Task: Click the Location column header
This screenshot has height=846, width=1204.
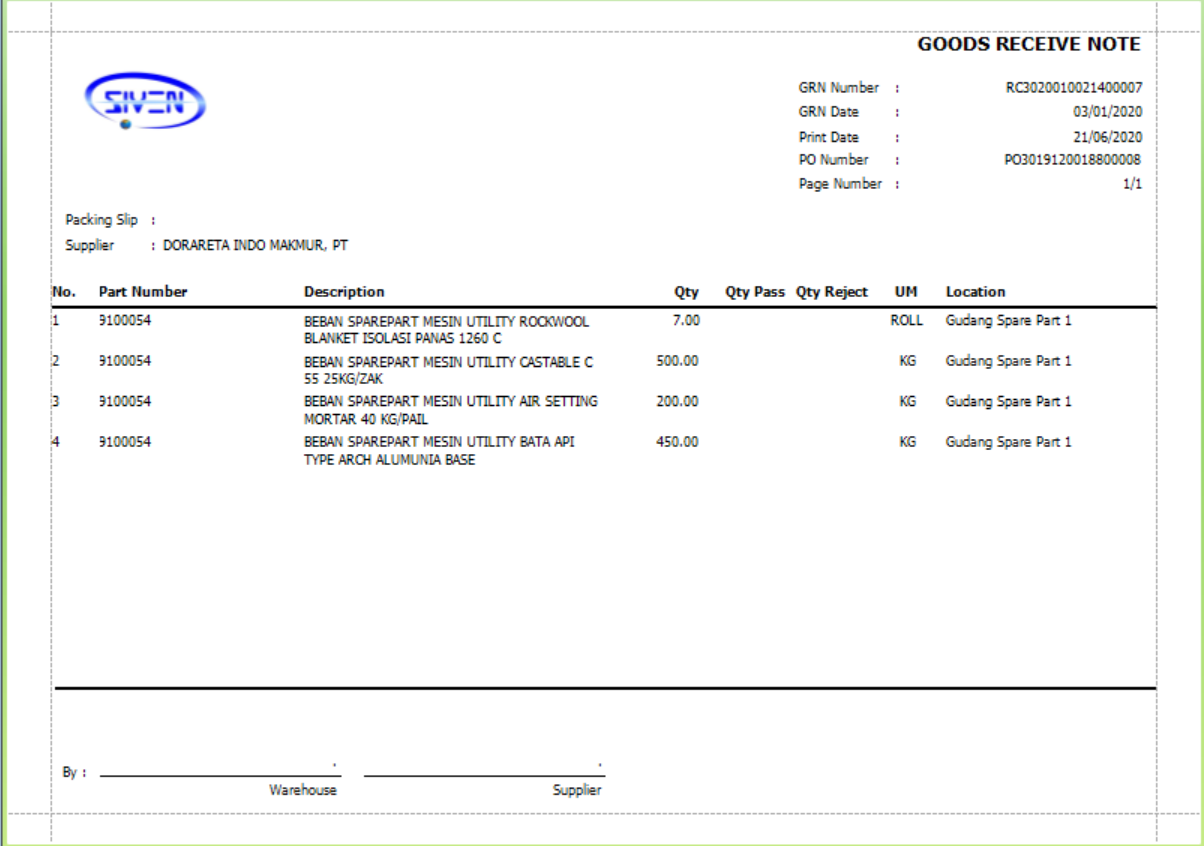Action: [976, 292]
